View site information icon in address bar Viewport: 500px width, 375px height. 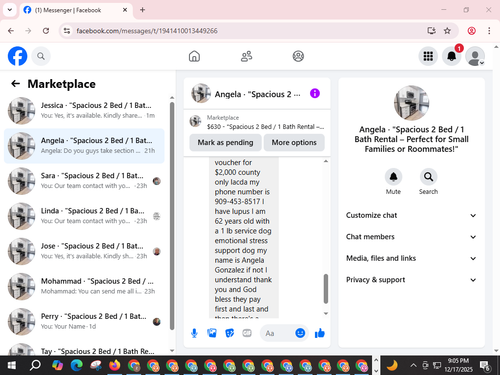click(x=67, y=31)
